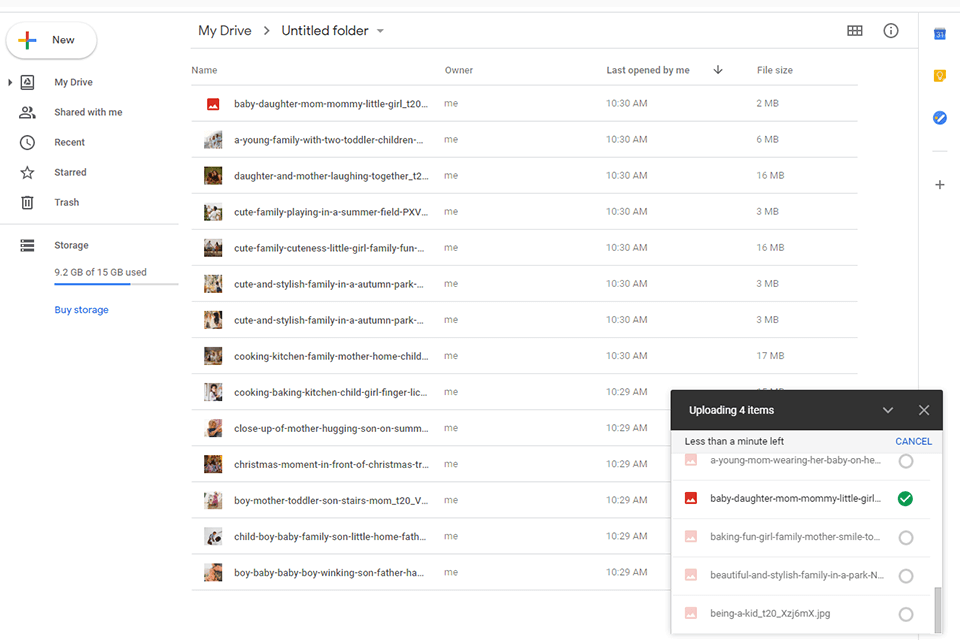
Task: Open the Untitled folder dropdown menu
Action: point(380,31)
